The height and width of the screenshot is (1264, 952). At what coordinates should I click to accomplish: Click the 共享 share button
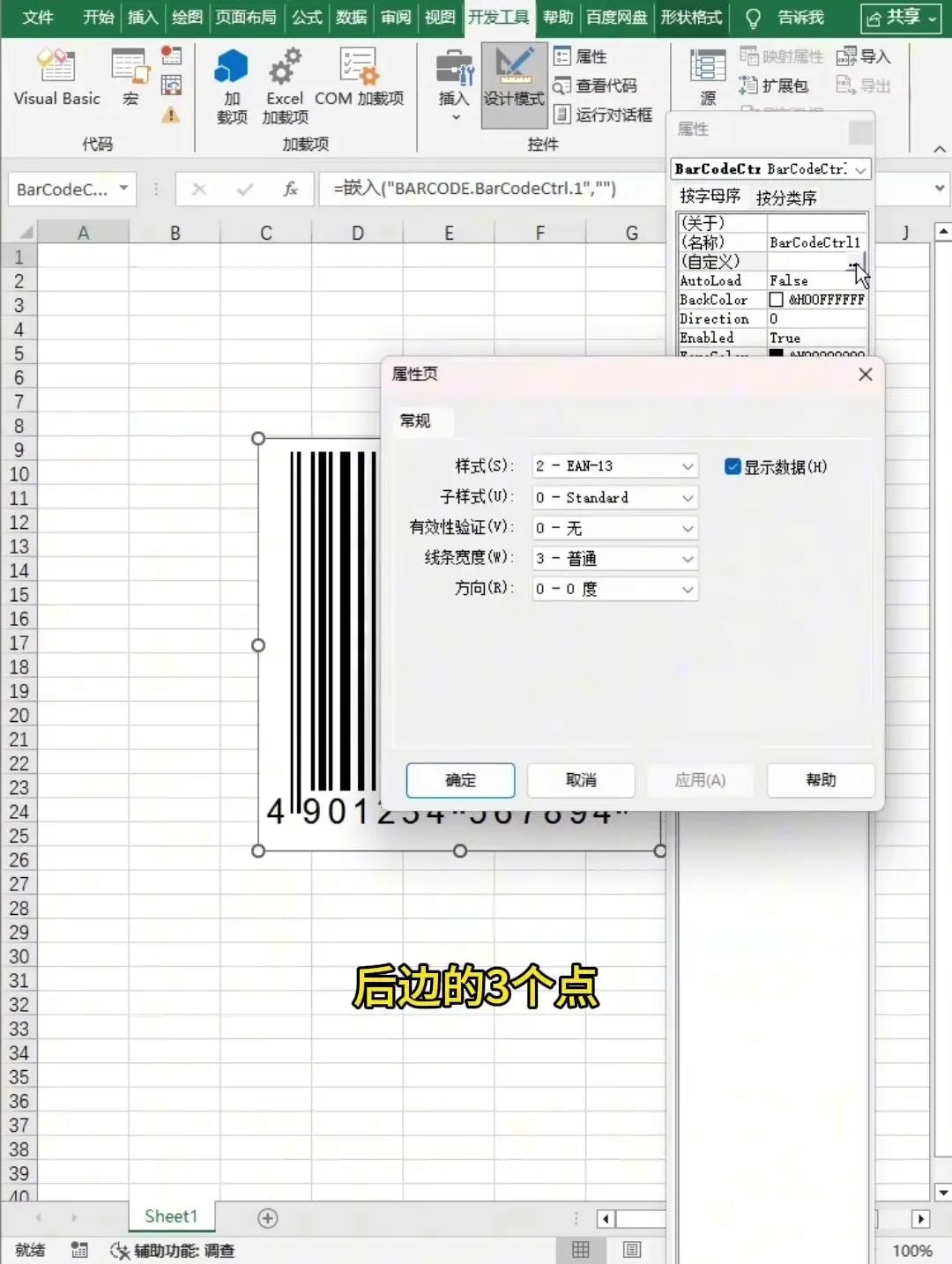pos(901,17)
